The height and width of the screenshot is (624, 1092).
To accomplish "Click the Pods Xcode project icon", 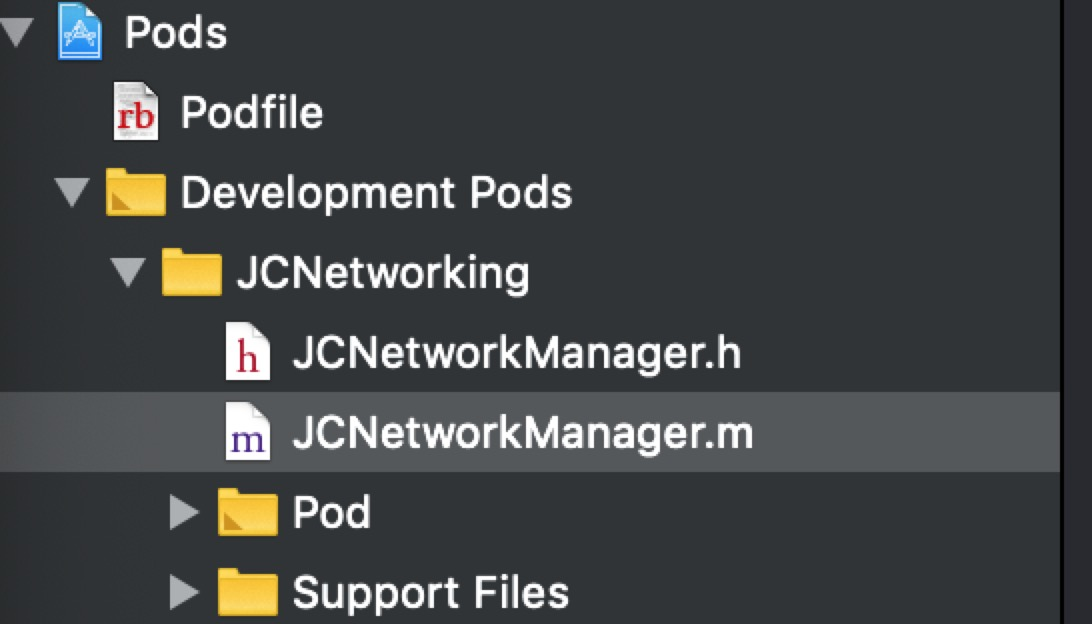I will 79,31.
